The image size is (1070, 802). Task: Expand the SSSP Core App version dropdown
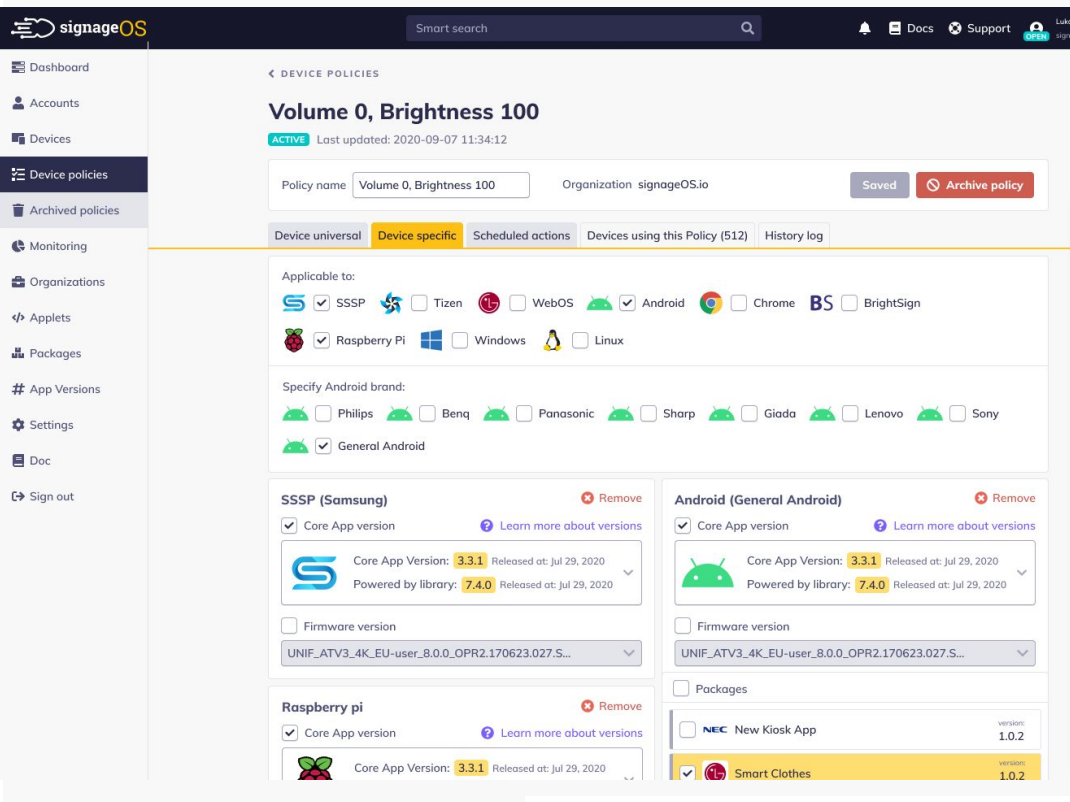(628, 573)
